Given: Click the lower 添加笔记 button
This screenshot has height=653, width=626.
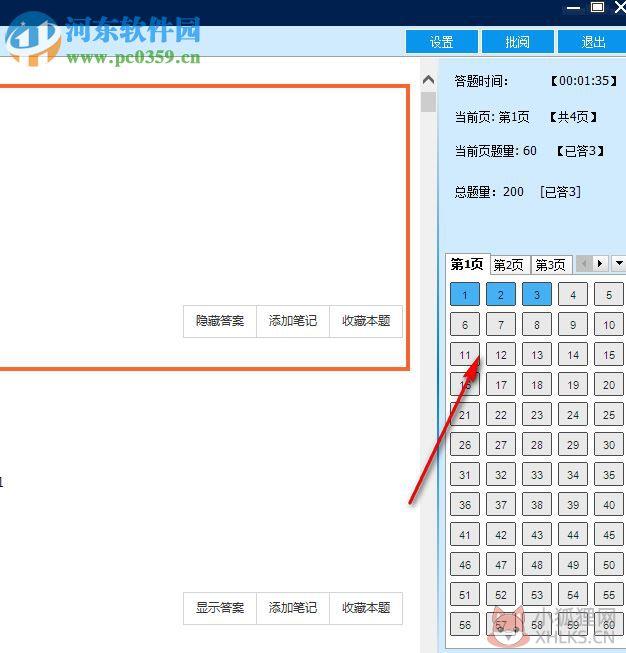Looking at the screenshot, I should 293,608.
